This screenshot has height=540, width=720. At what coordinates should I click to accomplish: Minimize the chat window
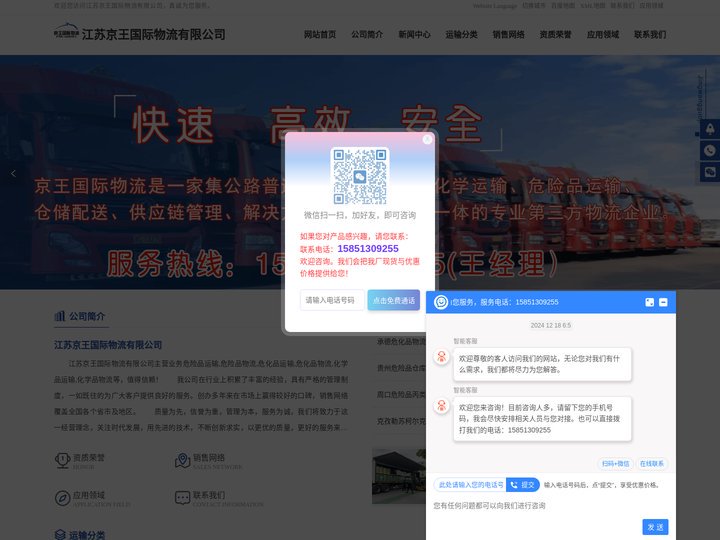coord(663,302)
